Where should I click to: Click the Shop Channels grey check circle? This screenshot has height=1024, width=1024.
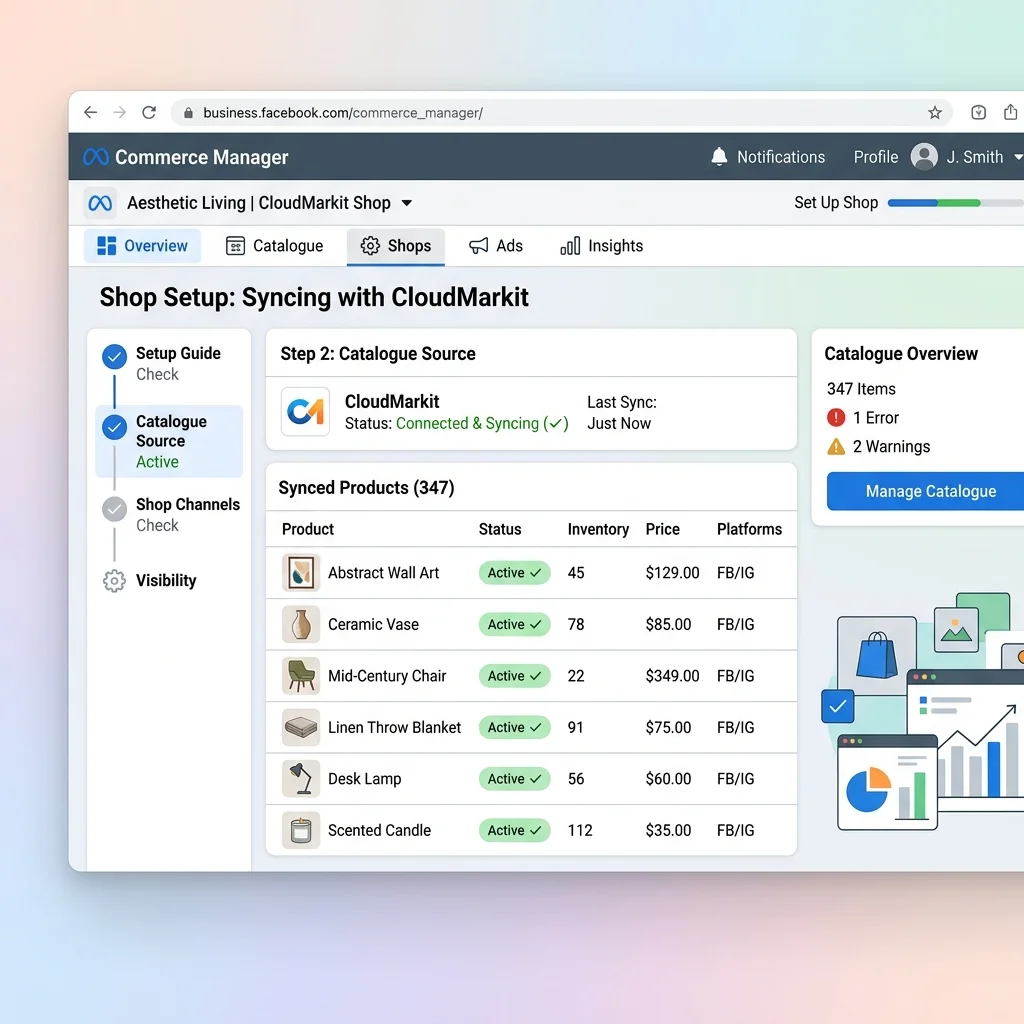point(114,509)
